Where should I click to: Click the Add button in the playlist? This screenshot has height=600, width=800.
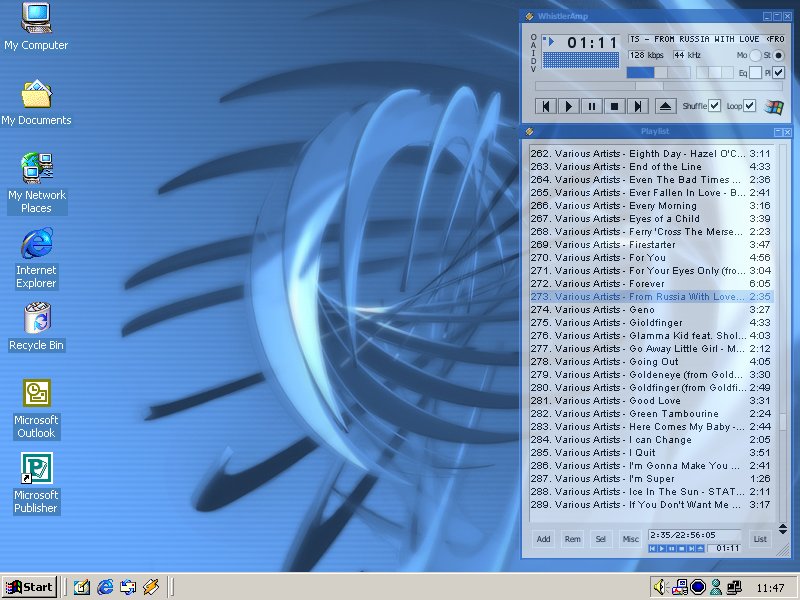pos(543,539)
